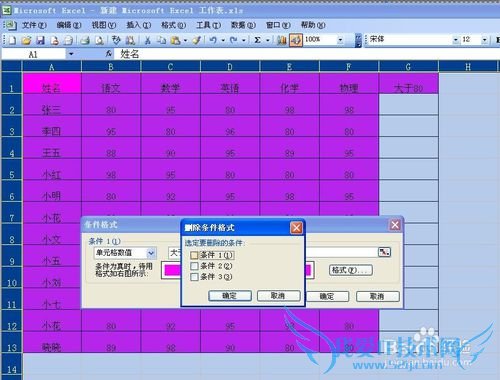Open the 宋体 font name dropdown
This screenshot has width=500, height=380.
pos(455,40)
